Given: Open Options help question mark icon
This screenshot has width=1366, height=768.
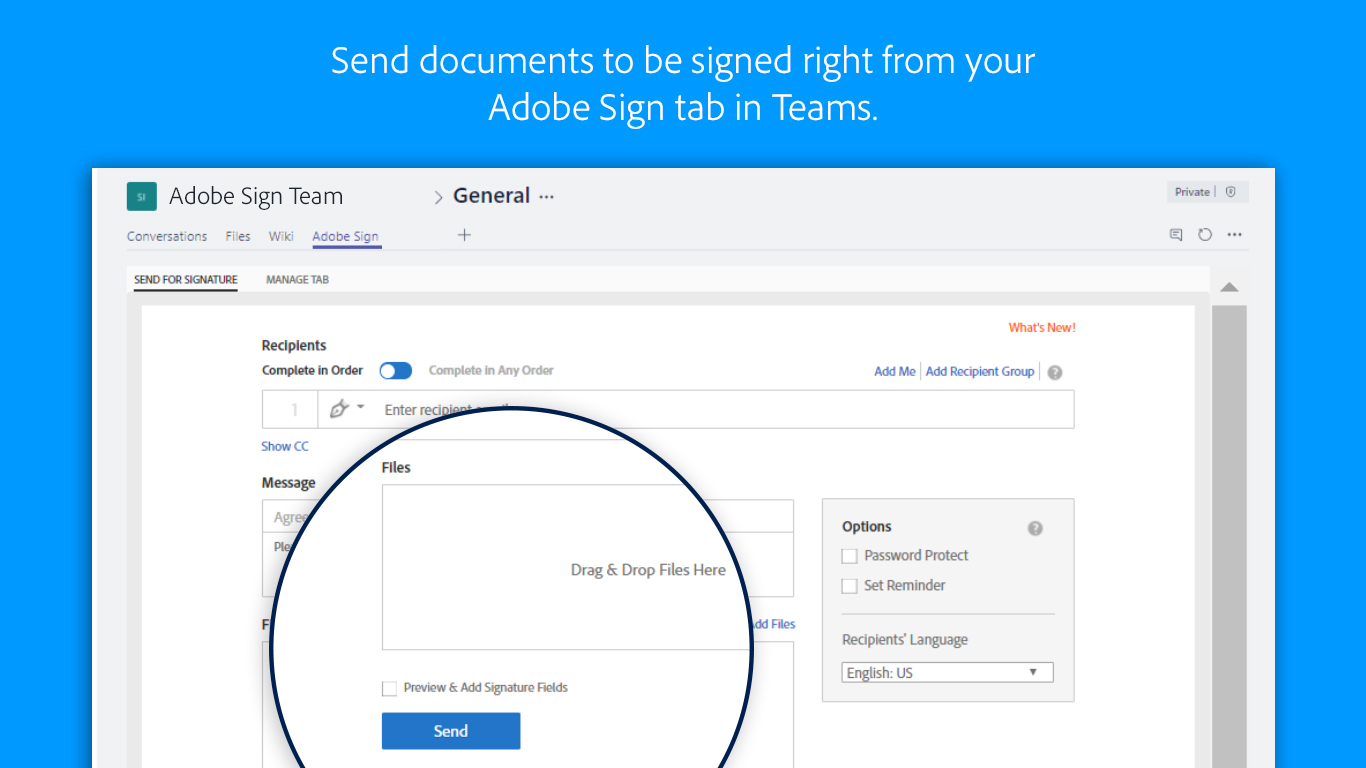Looking at the screenshot, I should click(x=1035, y=528).
